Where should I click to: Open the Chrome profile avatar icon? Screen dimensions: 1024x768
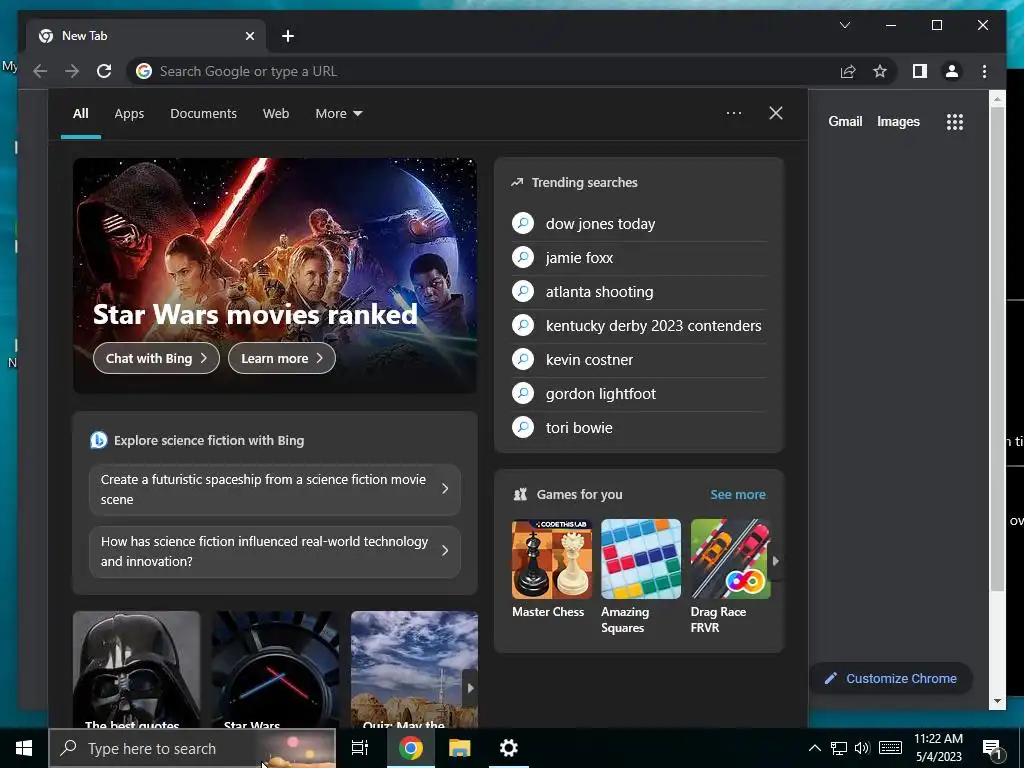[x=952, y=71]
